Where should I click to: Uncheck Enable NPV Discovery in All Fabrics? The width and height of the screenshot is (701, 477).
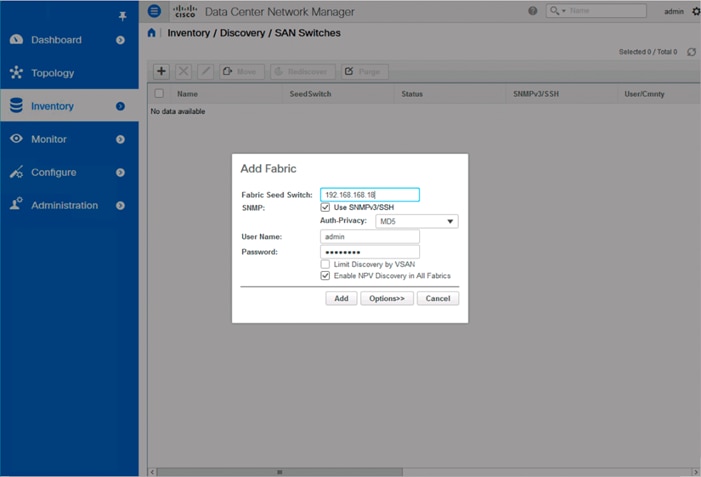[x=325, y=276]
